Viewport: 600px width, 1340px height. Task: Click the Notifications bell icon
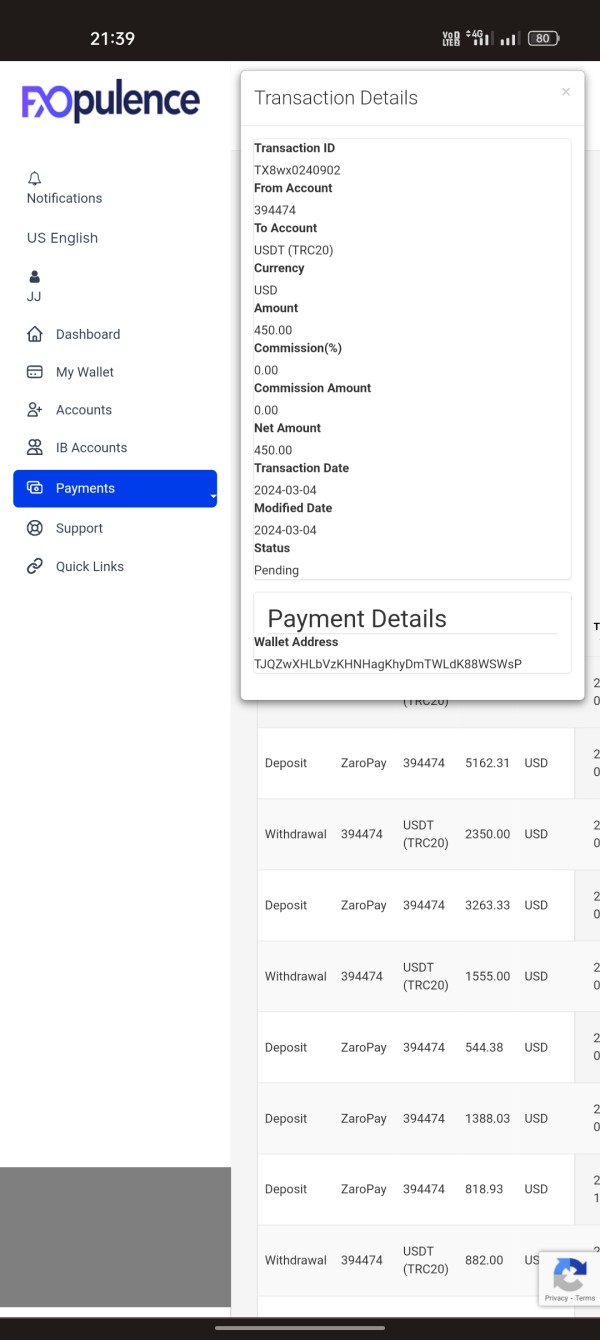tap(35, 178)
